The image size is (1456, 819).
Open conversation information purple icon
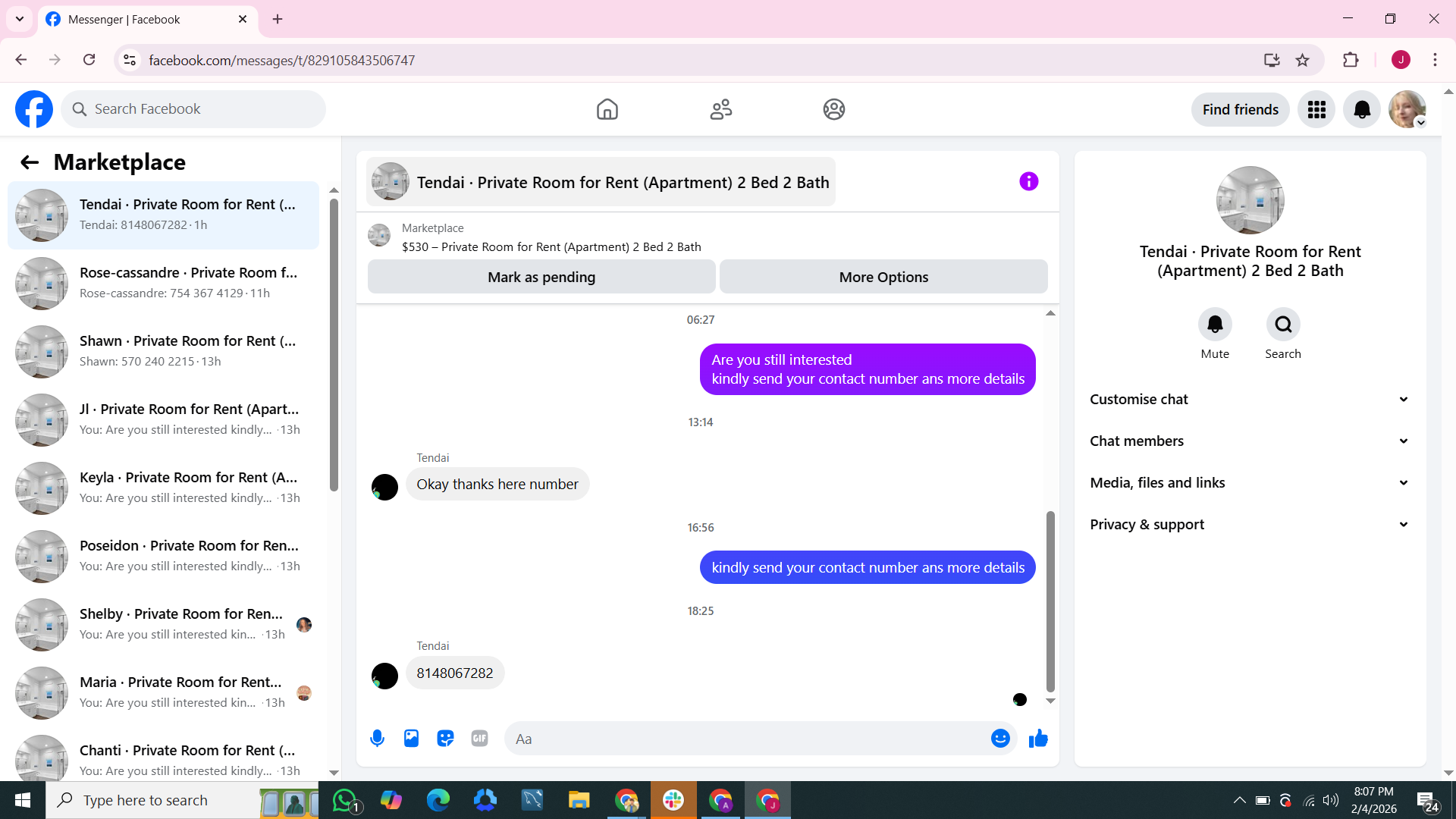(1028, 182)
